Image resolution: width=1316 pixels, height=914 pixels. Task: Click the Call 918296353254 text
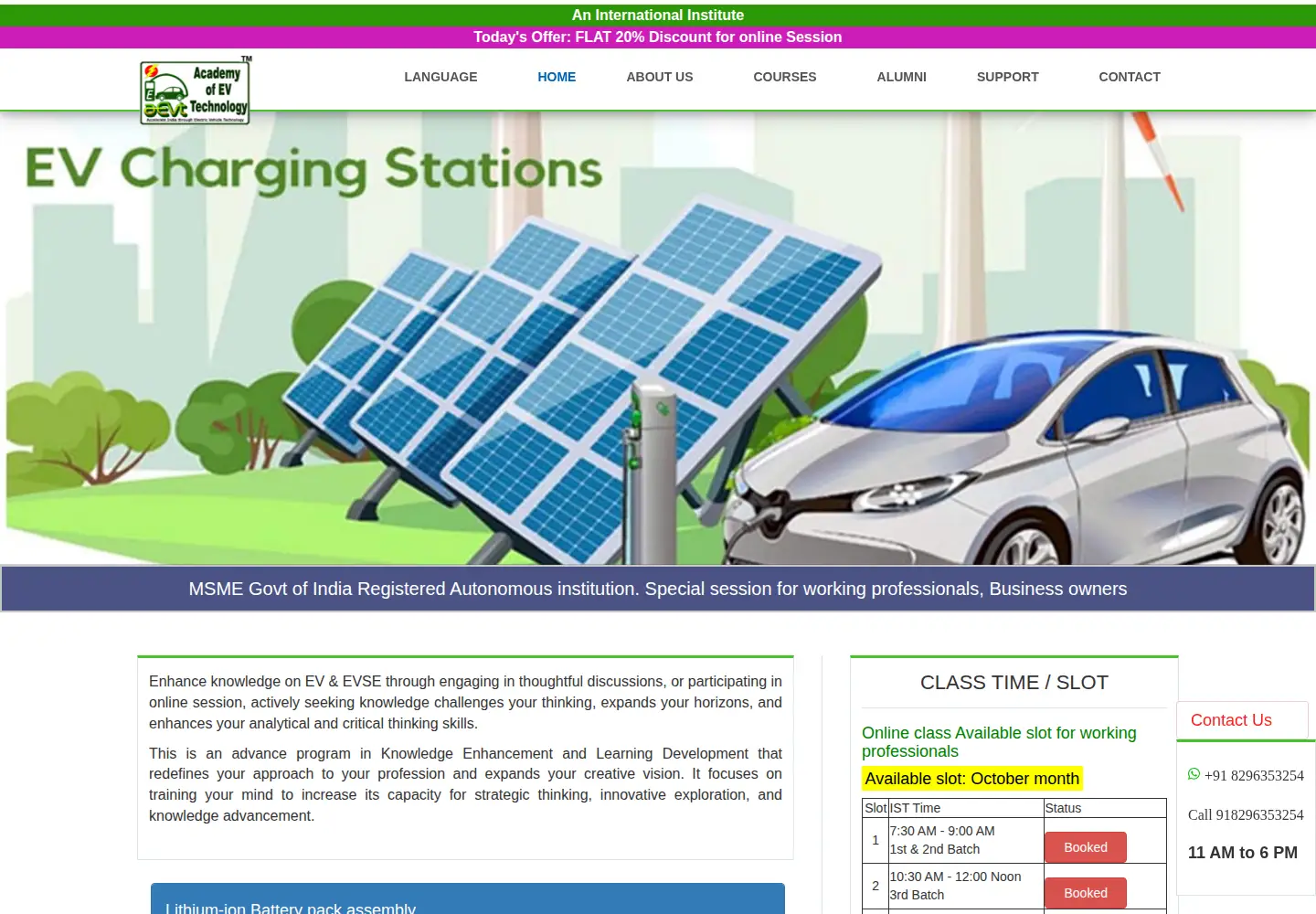coord(1246,815)
